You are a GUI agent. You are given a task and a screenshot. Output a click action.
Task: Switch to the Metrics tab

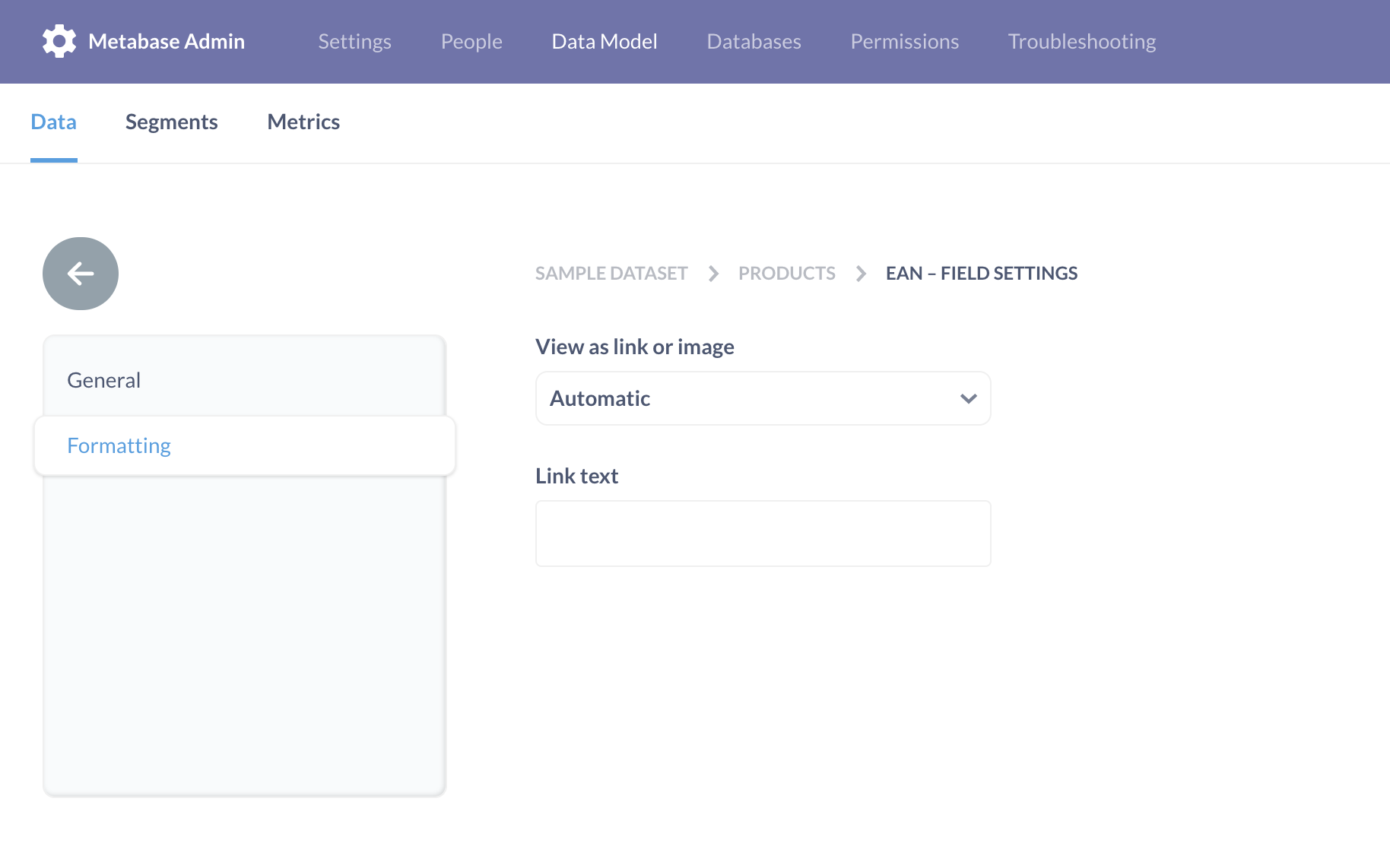[303, 122]
